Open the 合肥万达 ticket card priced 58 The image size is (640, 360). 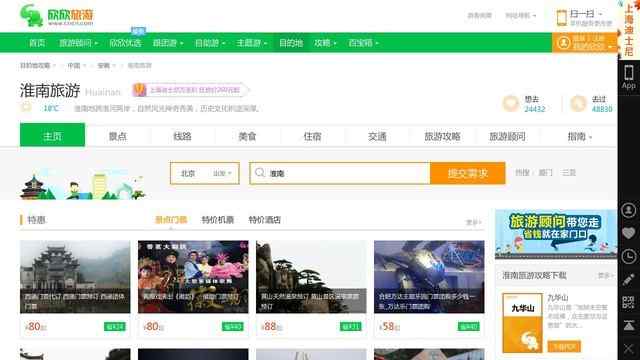429,288
